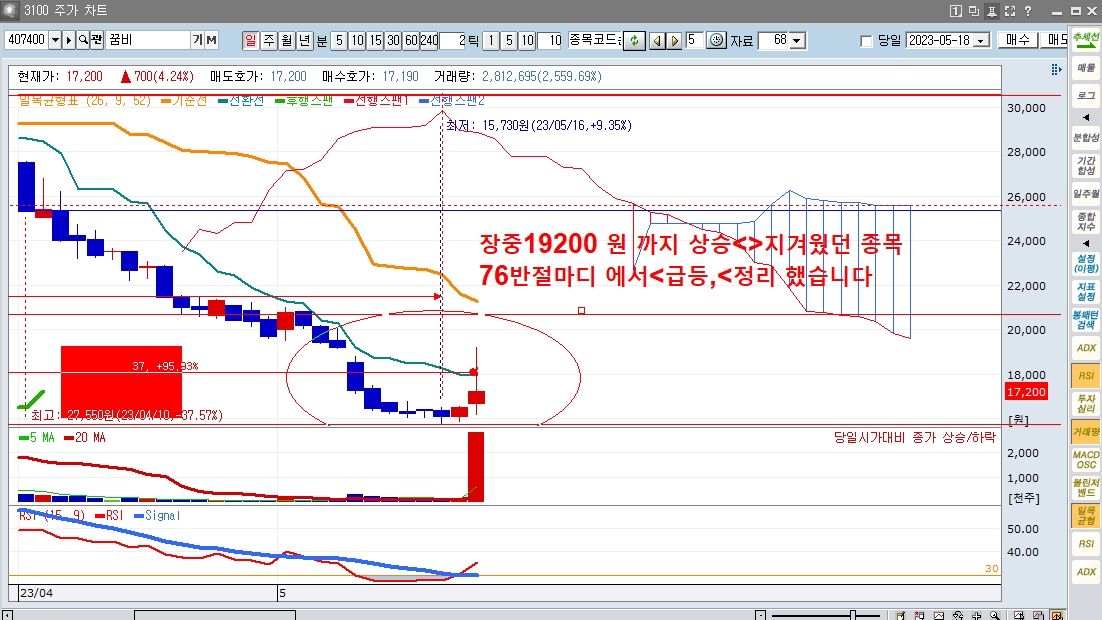Select the 240 minute interval toggle
This screenshot has width=1102, height=620.
pyautogui.click(x=429, y=40)
